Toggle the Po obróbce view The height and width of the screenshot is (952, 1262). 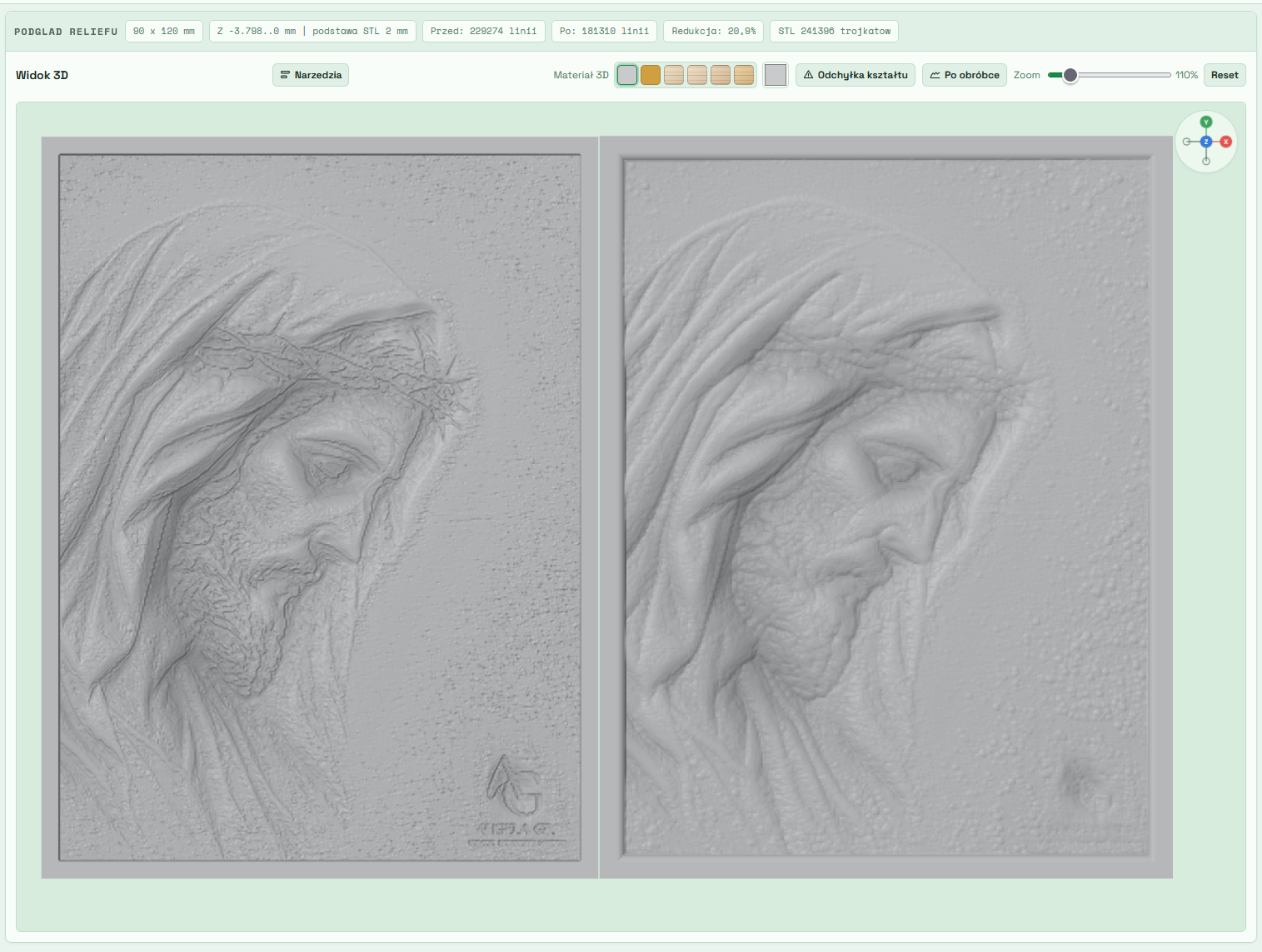[x=965, y=75]
